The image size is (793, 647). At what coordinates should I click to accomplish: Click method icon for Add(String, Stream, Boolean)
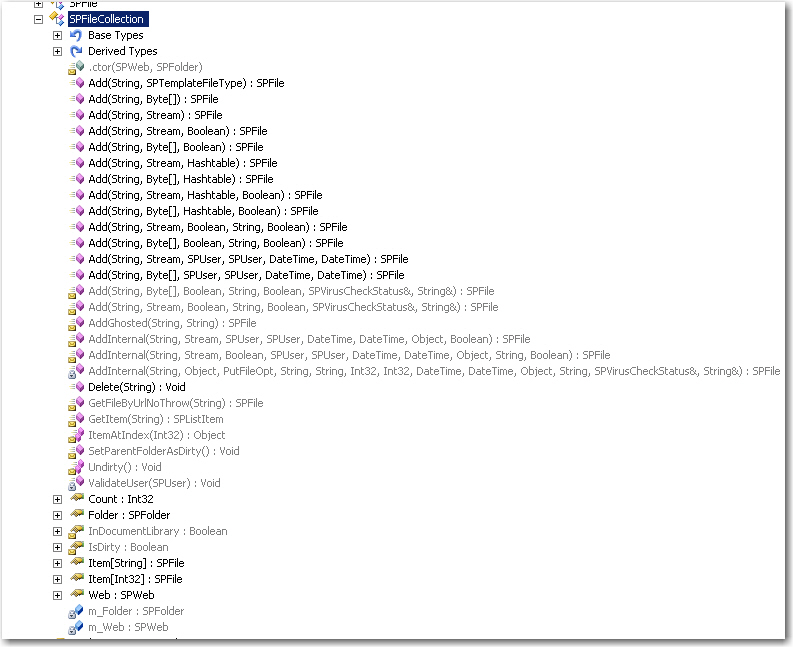tap(76, 131)
